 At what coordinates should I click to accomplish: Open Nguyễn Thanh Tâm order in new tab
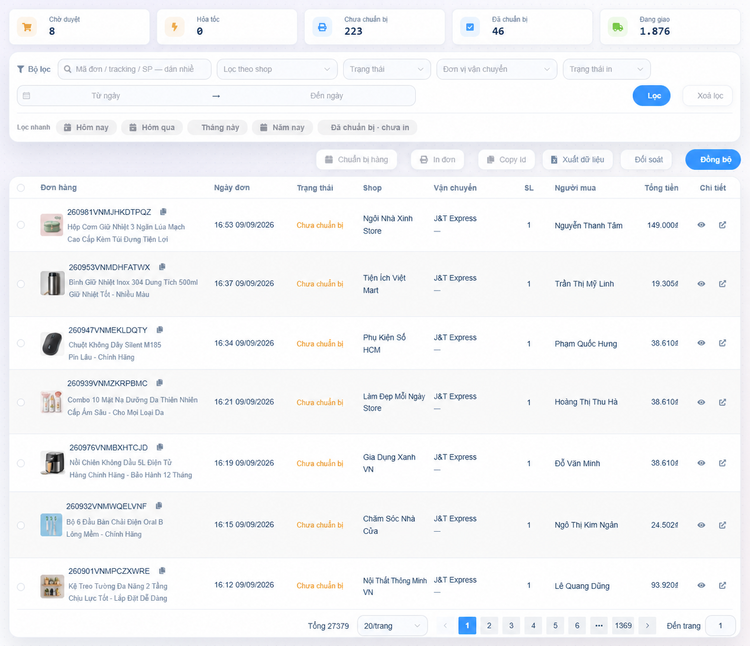[722, 225]
